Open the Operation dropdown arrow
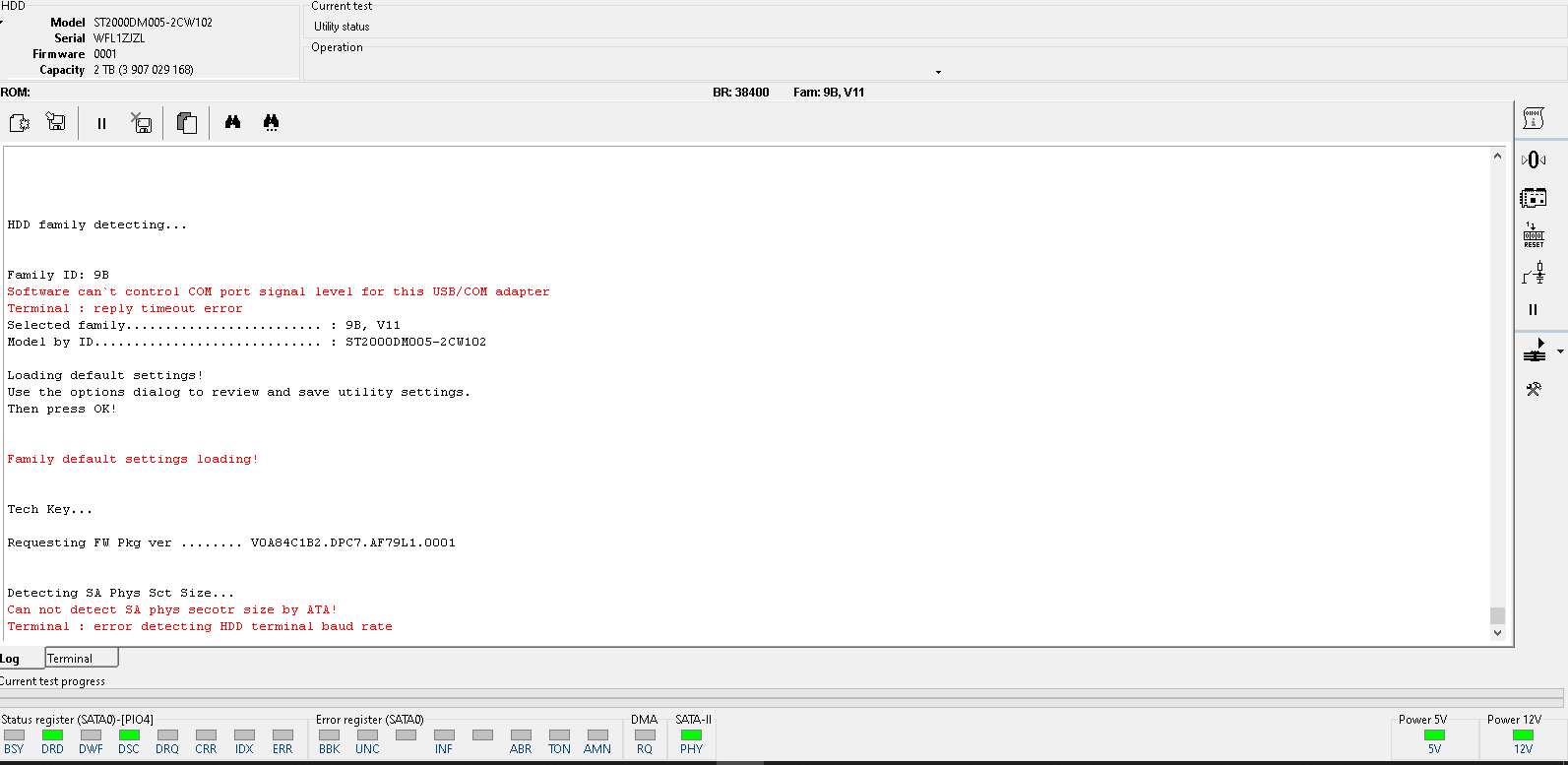The width and height of the screenshot is (1568, 765). pyautogui.click(x=938, y=72)
